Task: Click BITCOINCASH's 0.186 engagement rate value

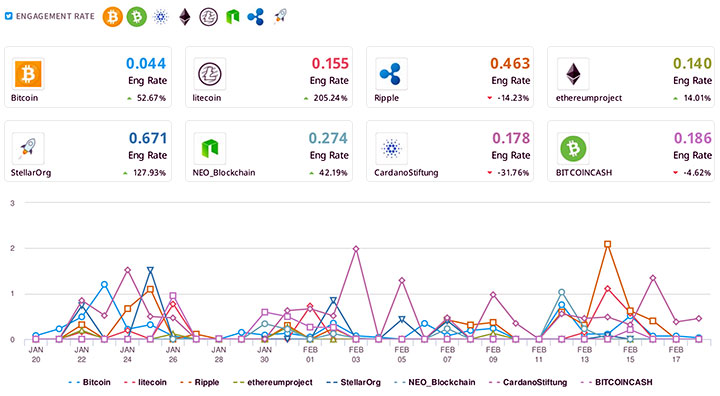Action: pos(693,138)
